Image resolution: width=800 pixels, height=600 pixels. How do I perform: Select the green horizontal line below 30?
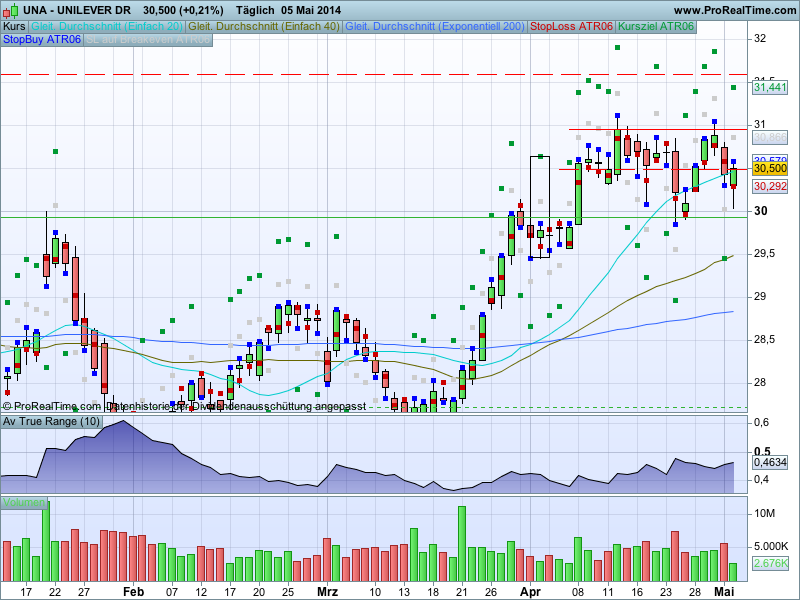pos(373,217)
